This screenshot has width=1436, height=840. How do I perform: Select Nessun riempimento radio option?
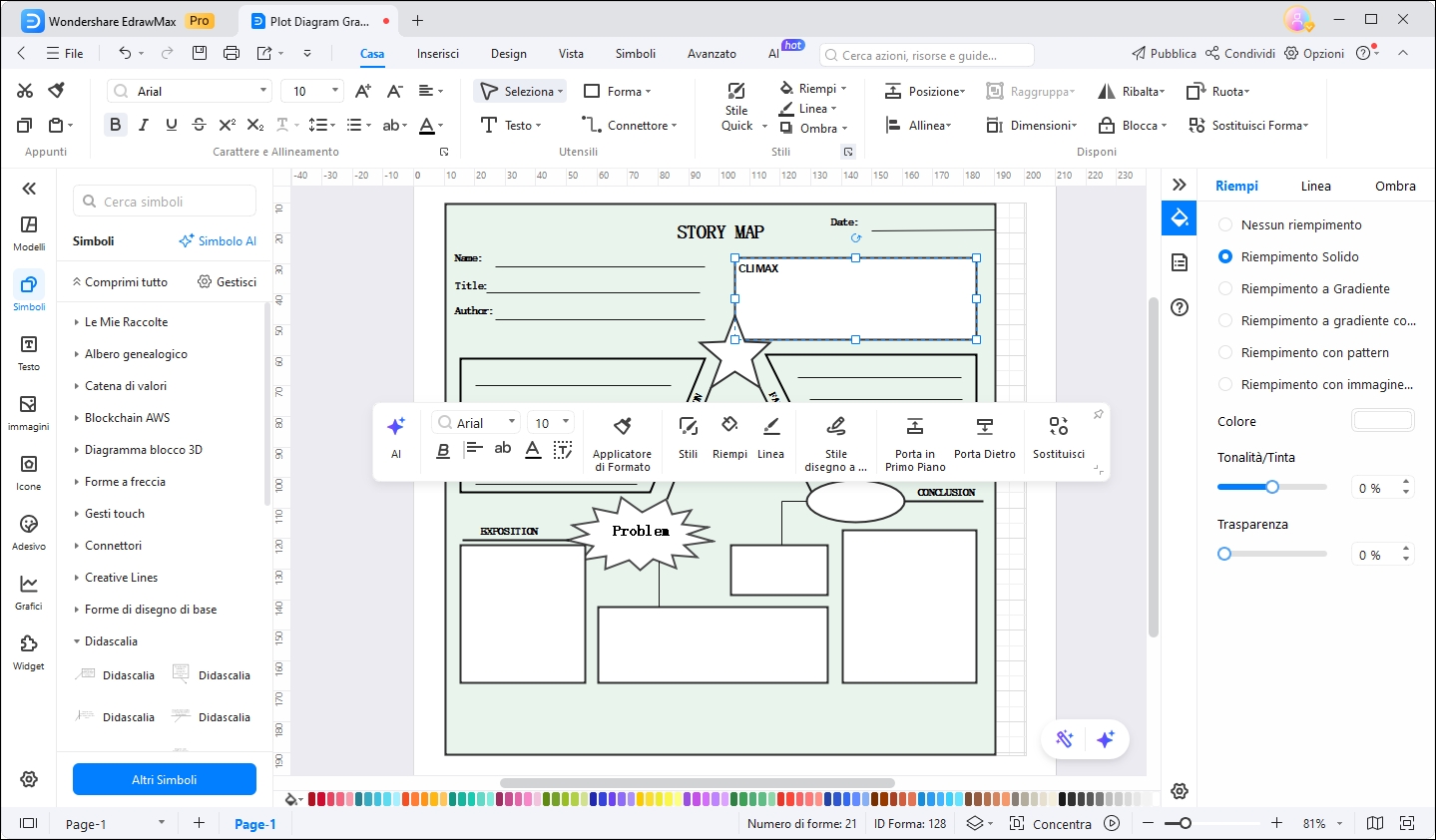1225,225
